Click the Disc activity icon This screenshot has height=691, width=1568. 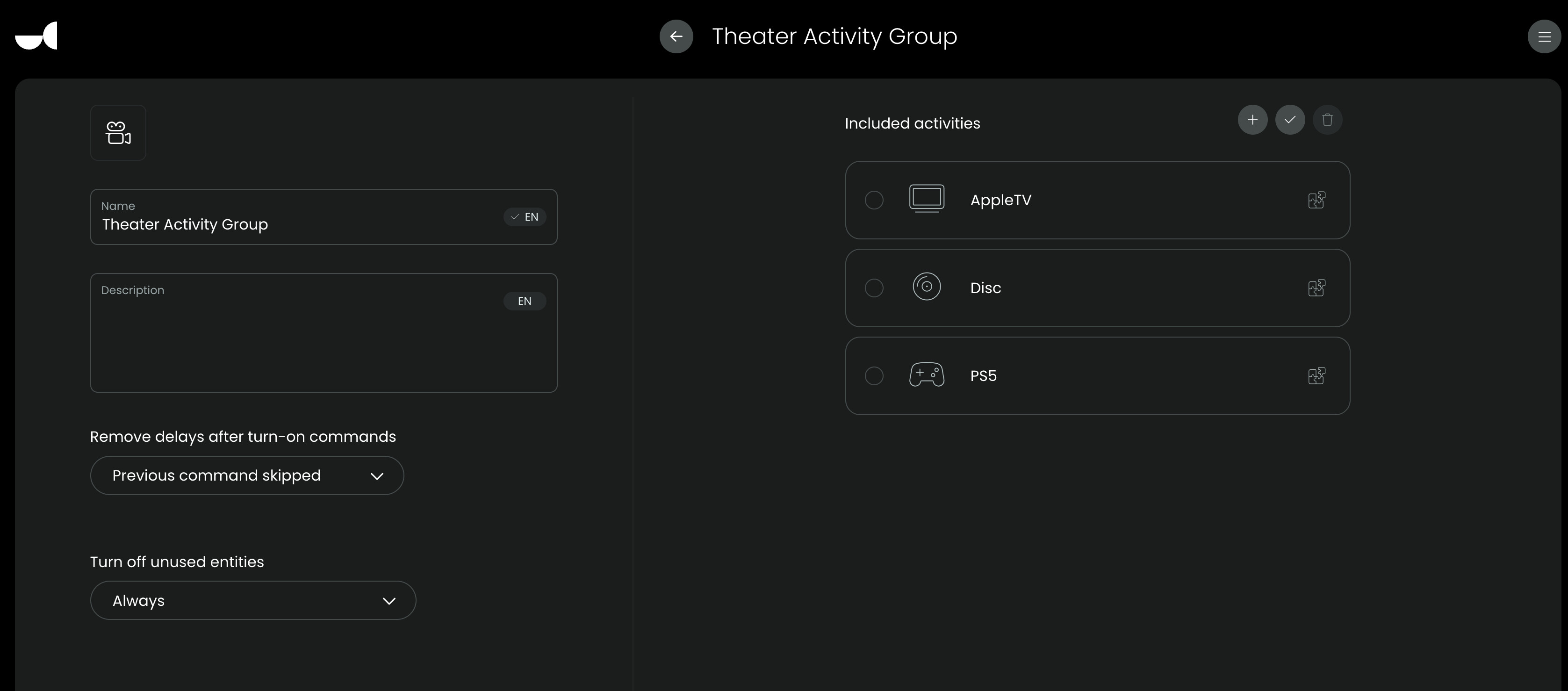(x=927, y=287)
